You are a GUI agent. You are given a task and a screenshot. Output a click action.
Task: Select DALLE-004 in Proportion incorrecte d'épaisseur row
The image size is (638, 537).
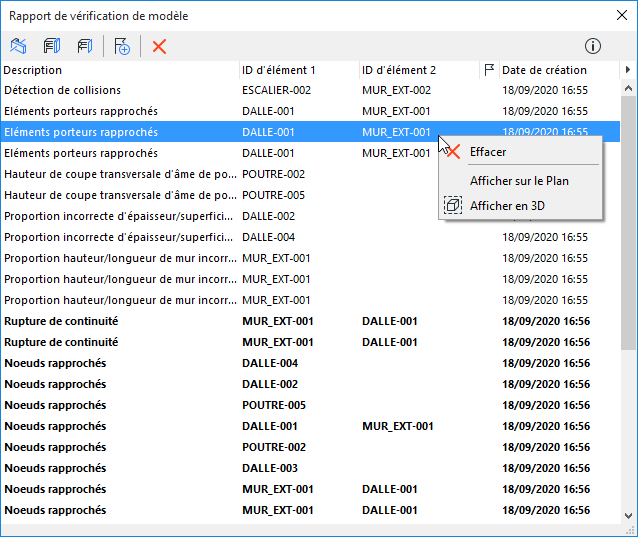pos(269,237)
